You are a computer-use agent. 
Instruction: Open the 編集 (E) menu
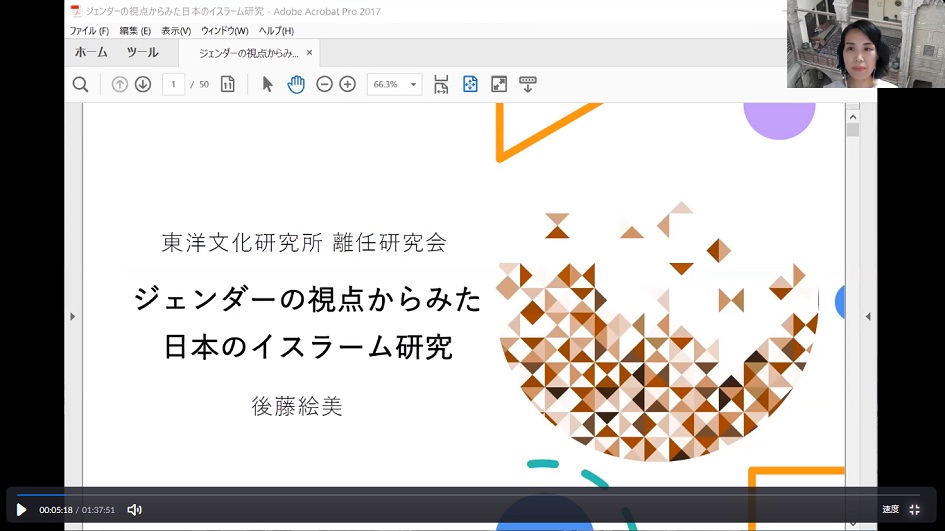[135, 31]
